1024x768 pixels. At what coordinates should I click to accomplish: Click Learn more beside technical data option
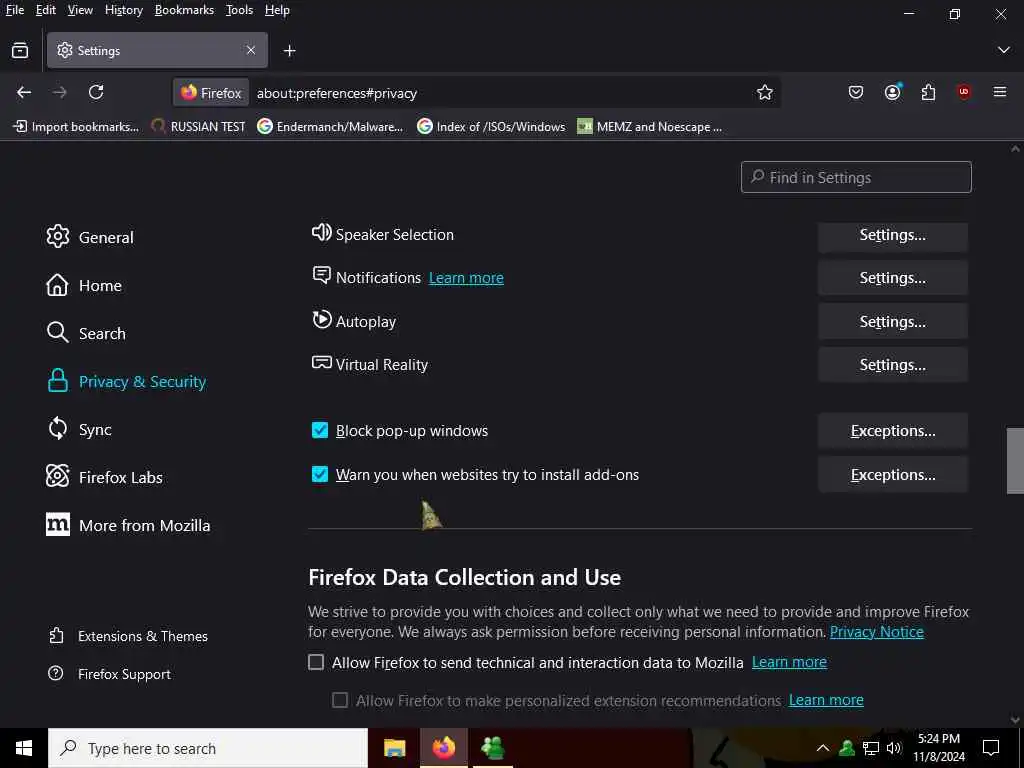click(789, 662)
